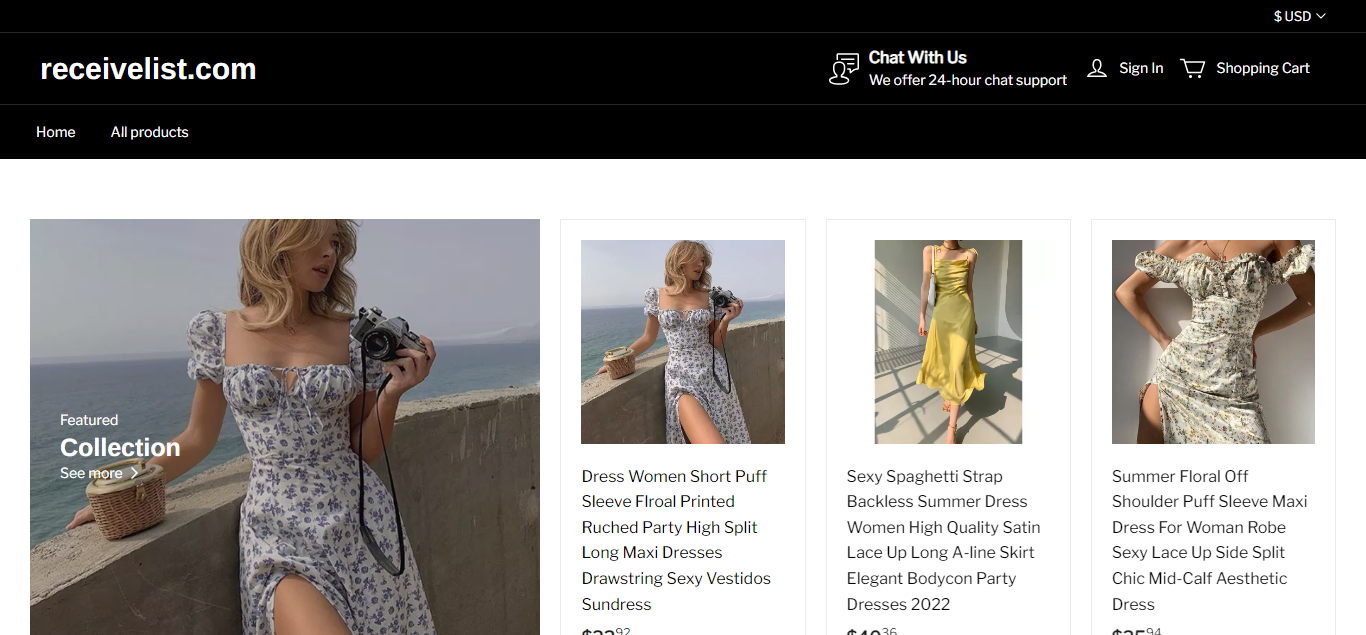Expand the $ USD currency dropdown
Viewport: 1366px width, 635px height.
tap(1299, 16)
